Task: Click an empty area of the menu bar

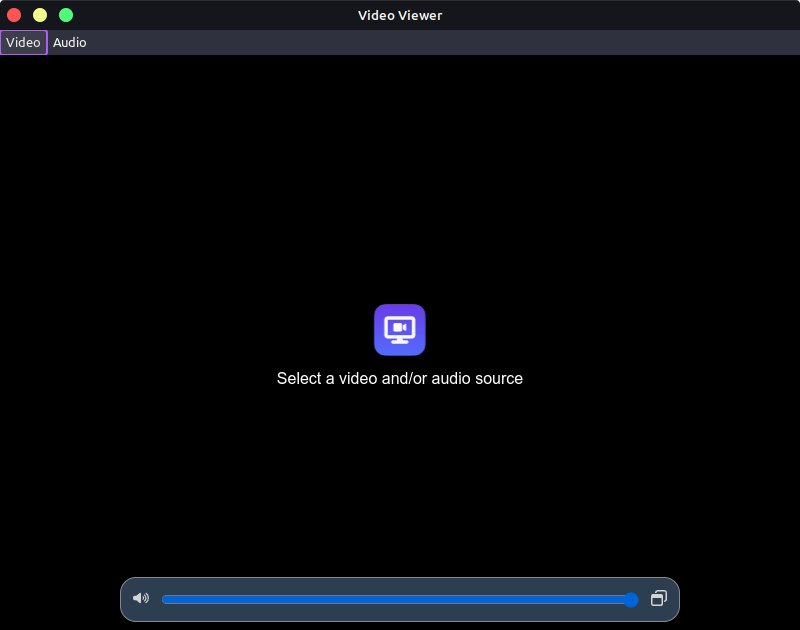Action: click(x=450, y=43)
